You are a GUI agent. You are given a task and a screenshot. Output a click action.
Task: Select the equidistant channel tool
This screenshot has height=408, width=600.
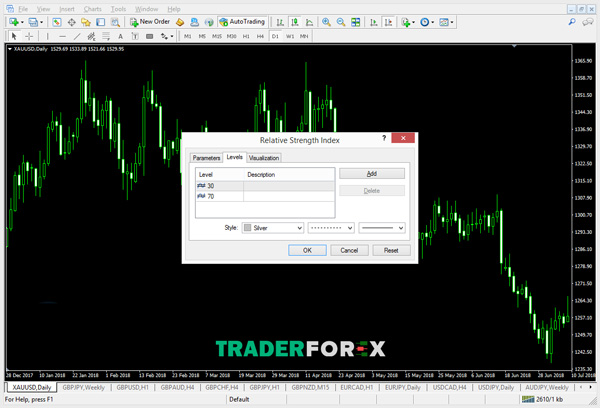(91, 36)
